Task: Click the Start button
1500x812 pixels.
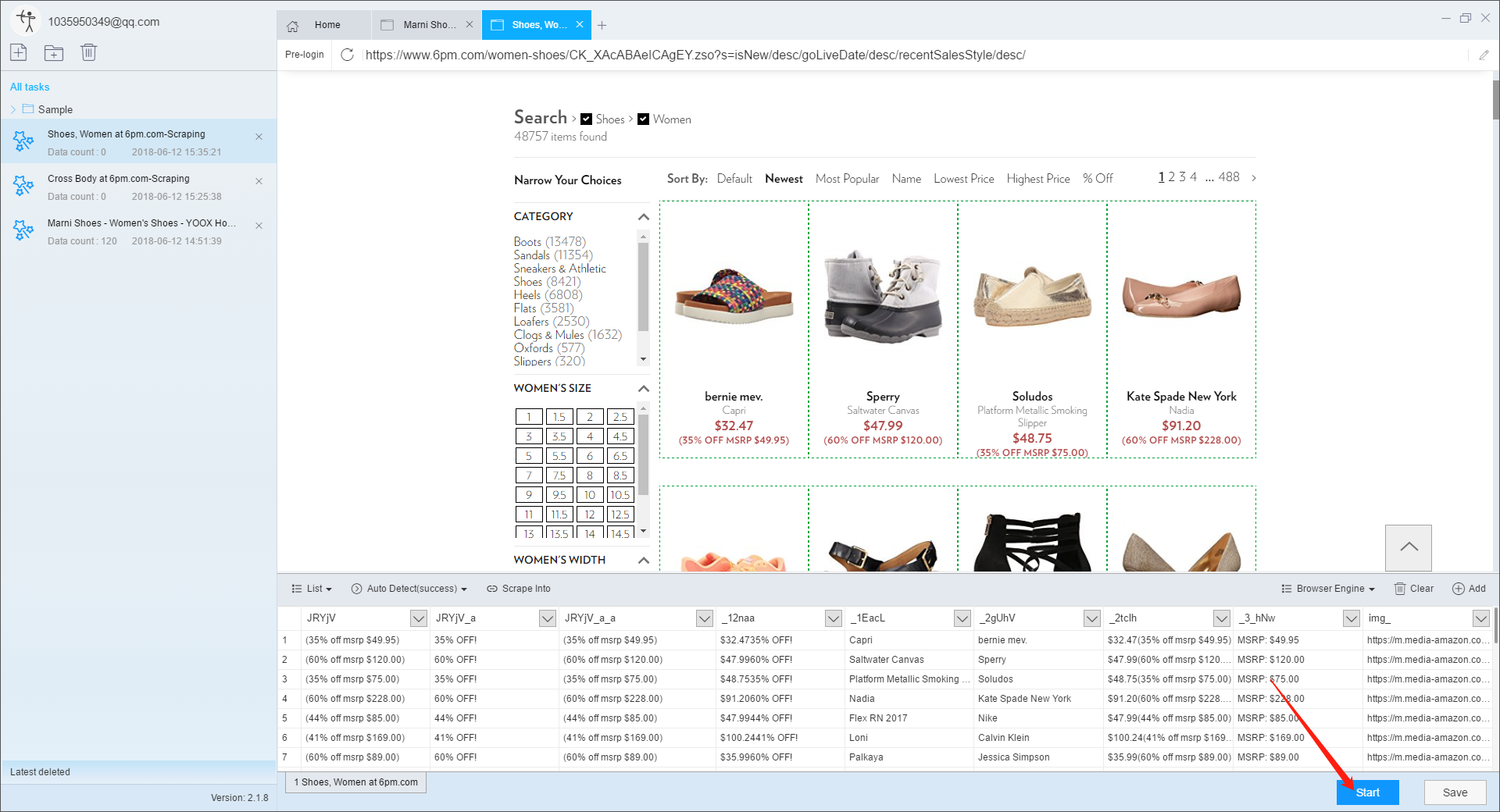Action: (x=1367, y=792)
